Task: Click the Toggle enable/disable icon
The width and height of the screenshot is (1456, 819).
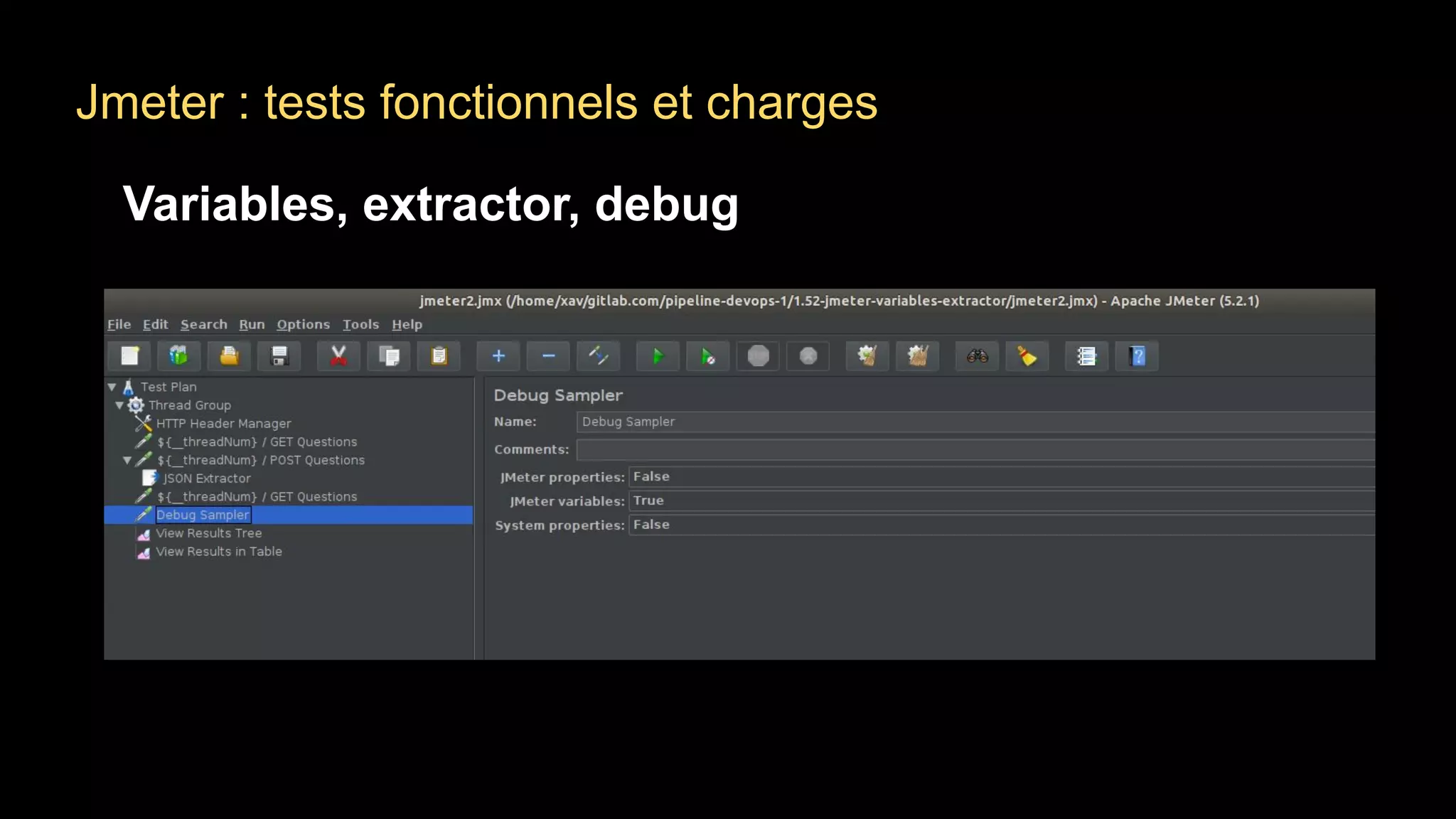Action: click(x=598, y=356)
